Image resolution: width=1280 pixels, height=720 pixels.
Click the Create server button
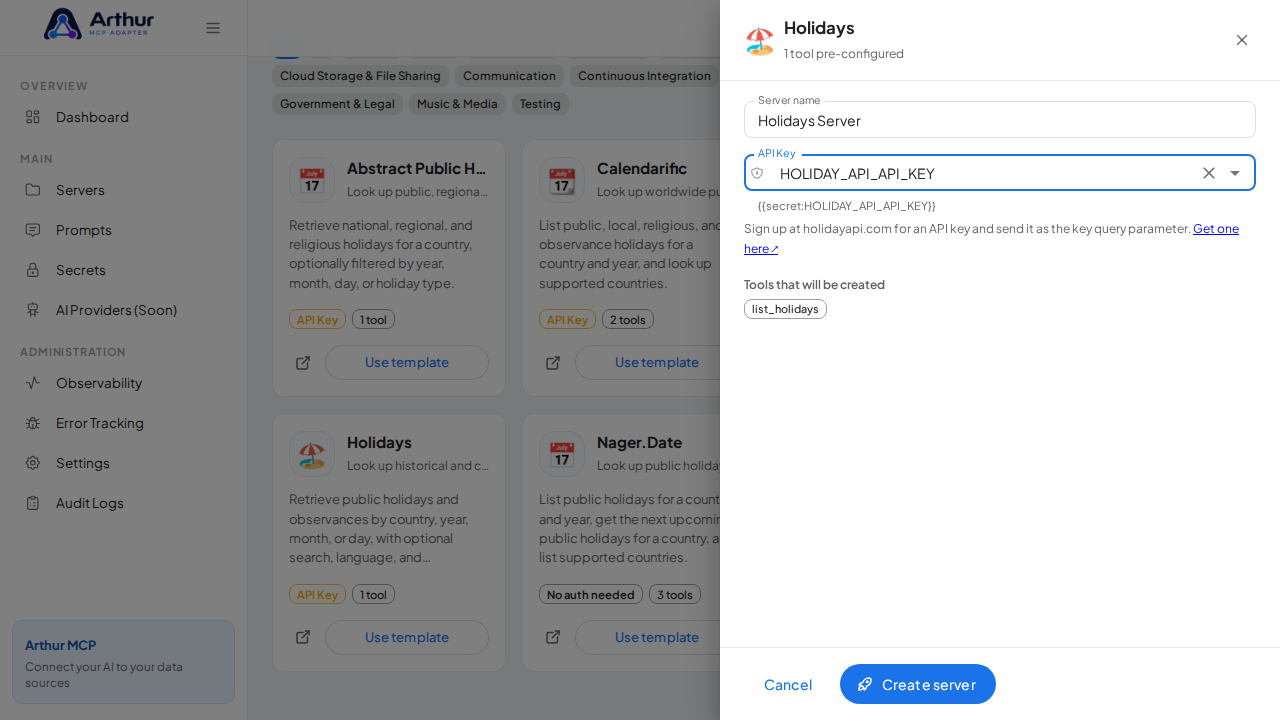(918, 684)
